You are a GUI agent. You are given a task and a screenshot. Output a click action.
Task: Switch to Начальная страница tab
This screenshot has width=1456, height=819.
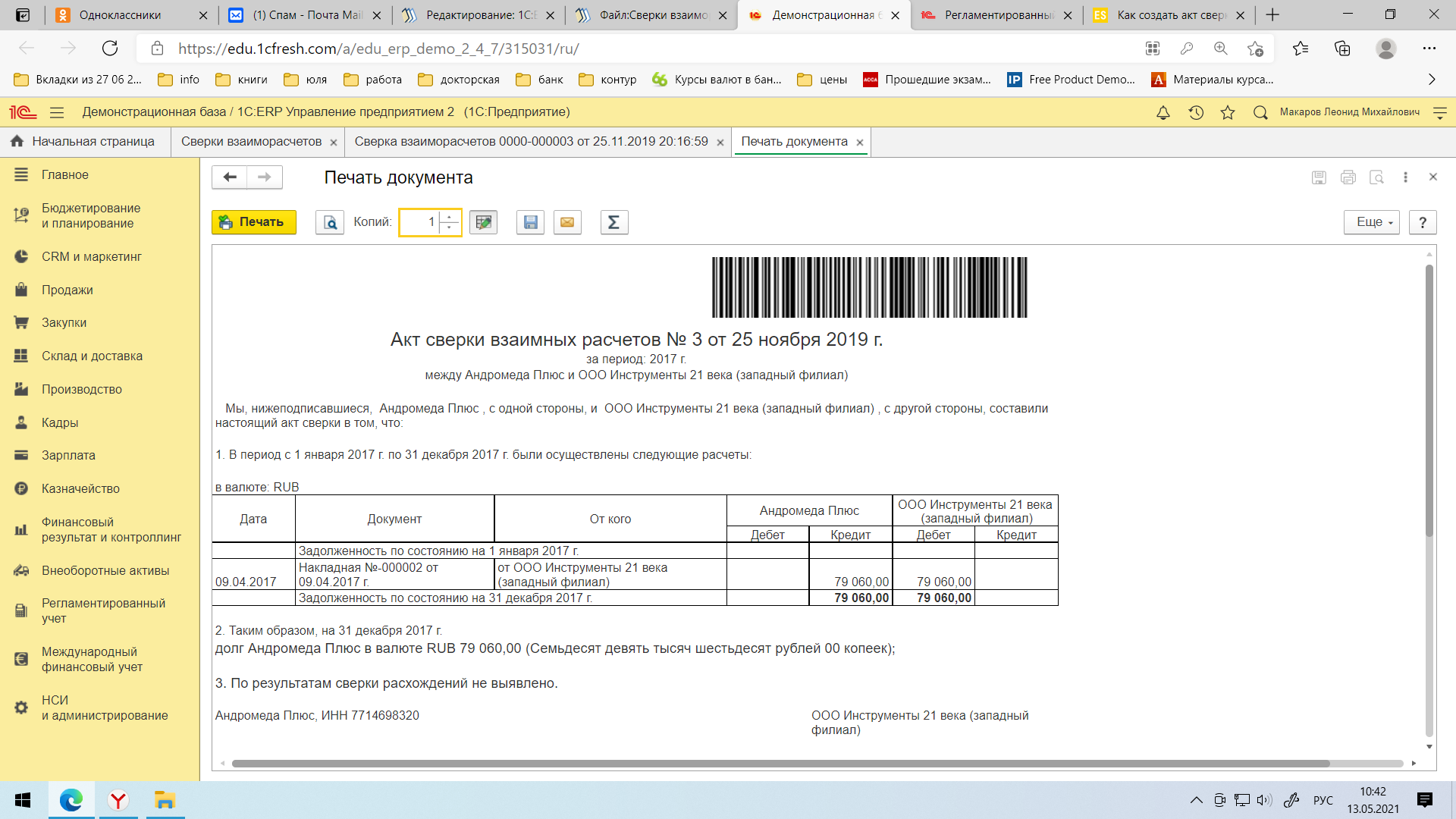pyautogui.click(x=83, y=142)
